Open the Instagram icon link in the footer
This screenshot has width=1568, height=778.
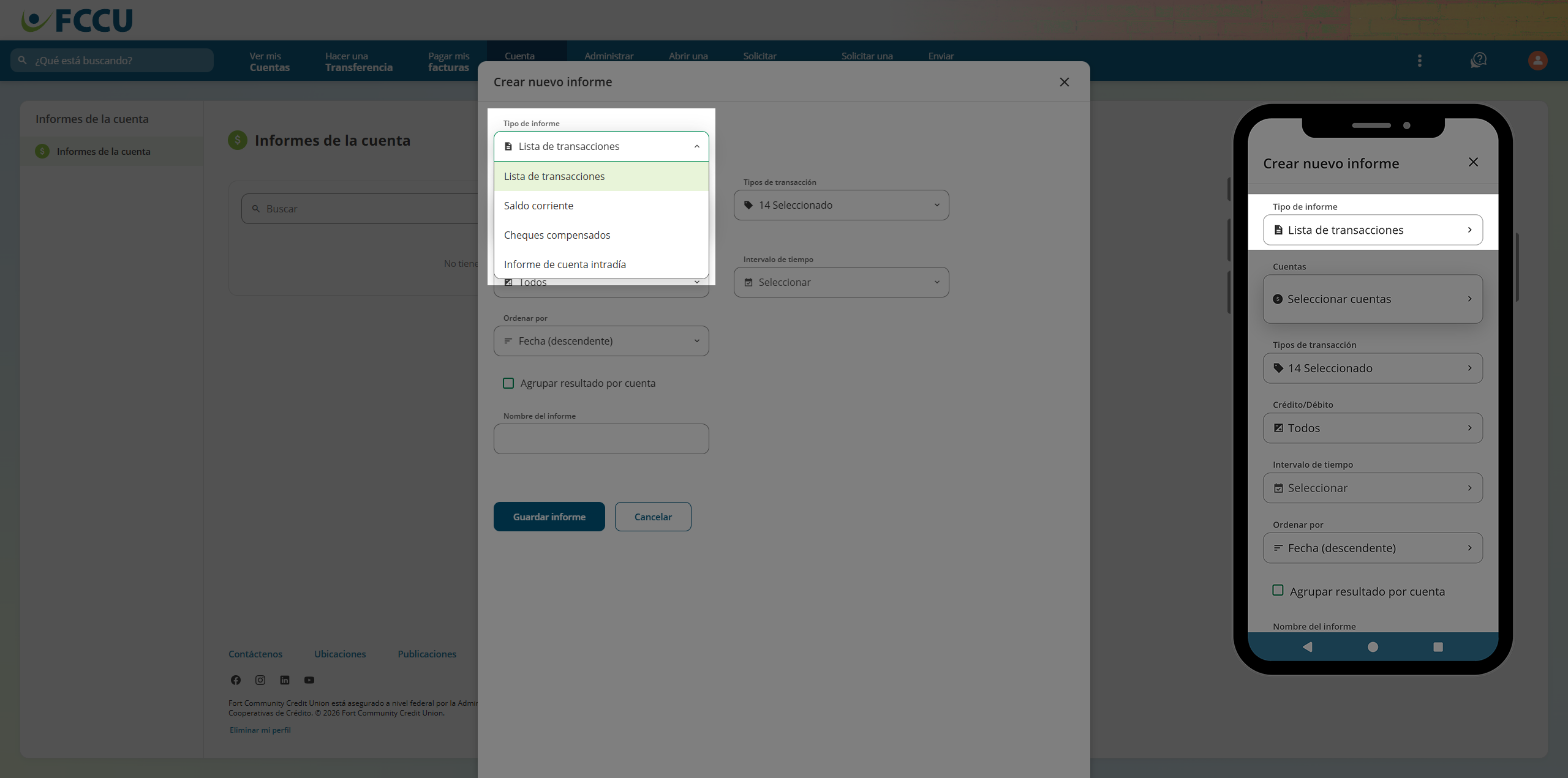[260, 680]
